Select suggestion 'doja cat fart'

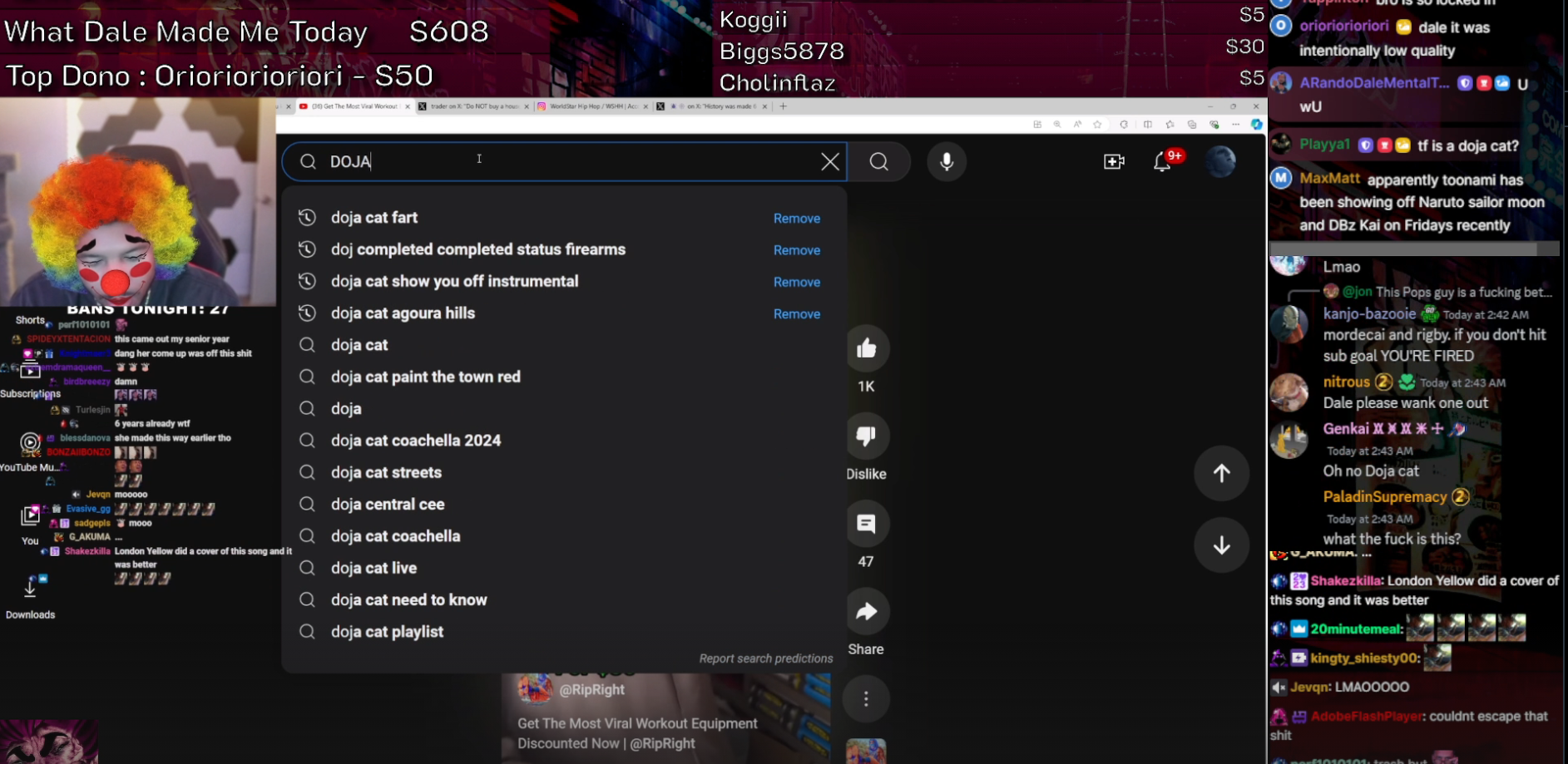[374, 218]
